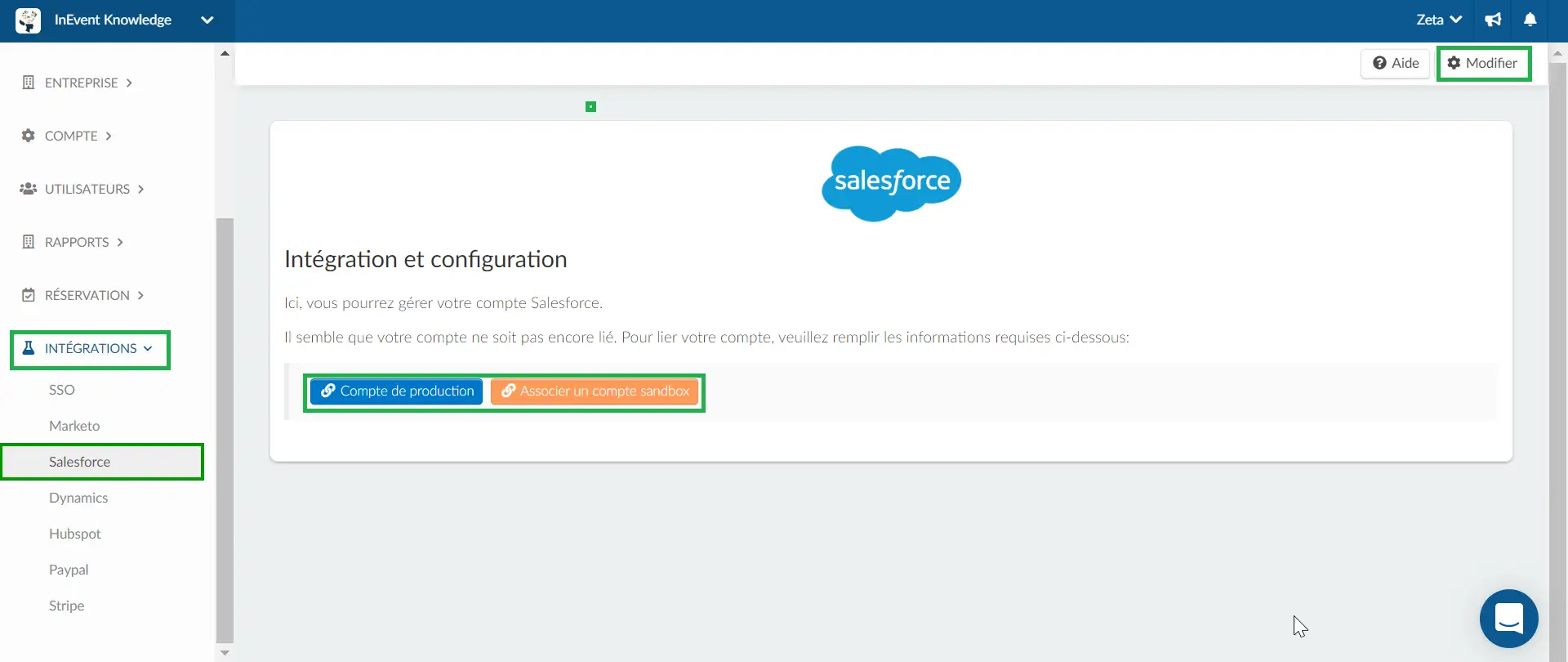Click the 'Ici, vous pourrez gérer' text
Viewport: 1568px width, 662px height.
click(443, 303)
